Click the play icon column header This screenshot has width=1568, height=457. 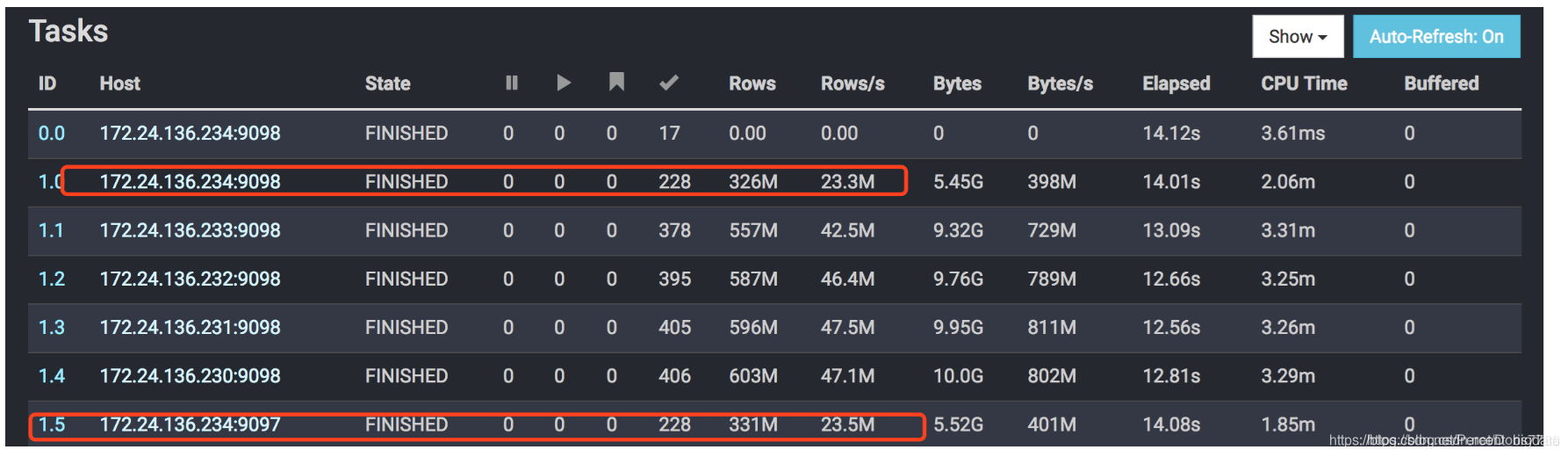pyautogui.click(x=564, y=83)
